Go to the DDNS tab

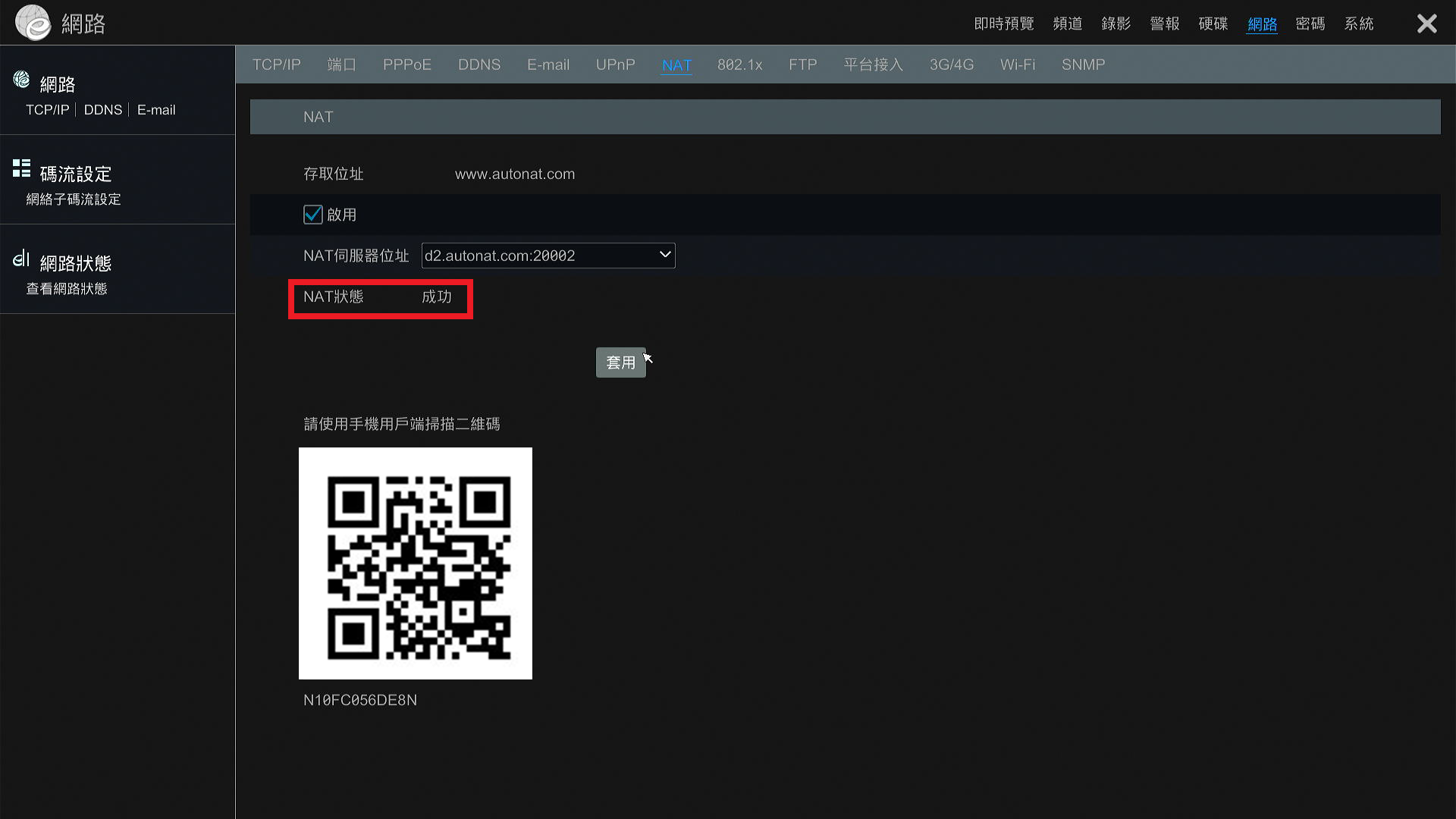(x=479, y=64)
